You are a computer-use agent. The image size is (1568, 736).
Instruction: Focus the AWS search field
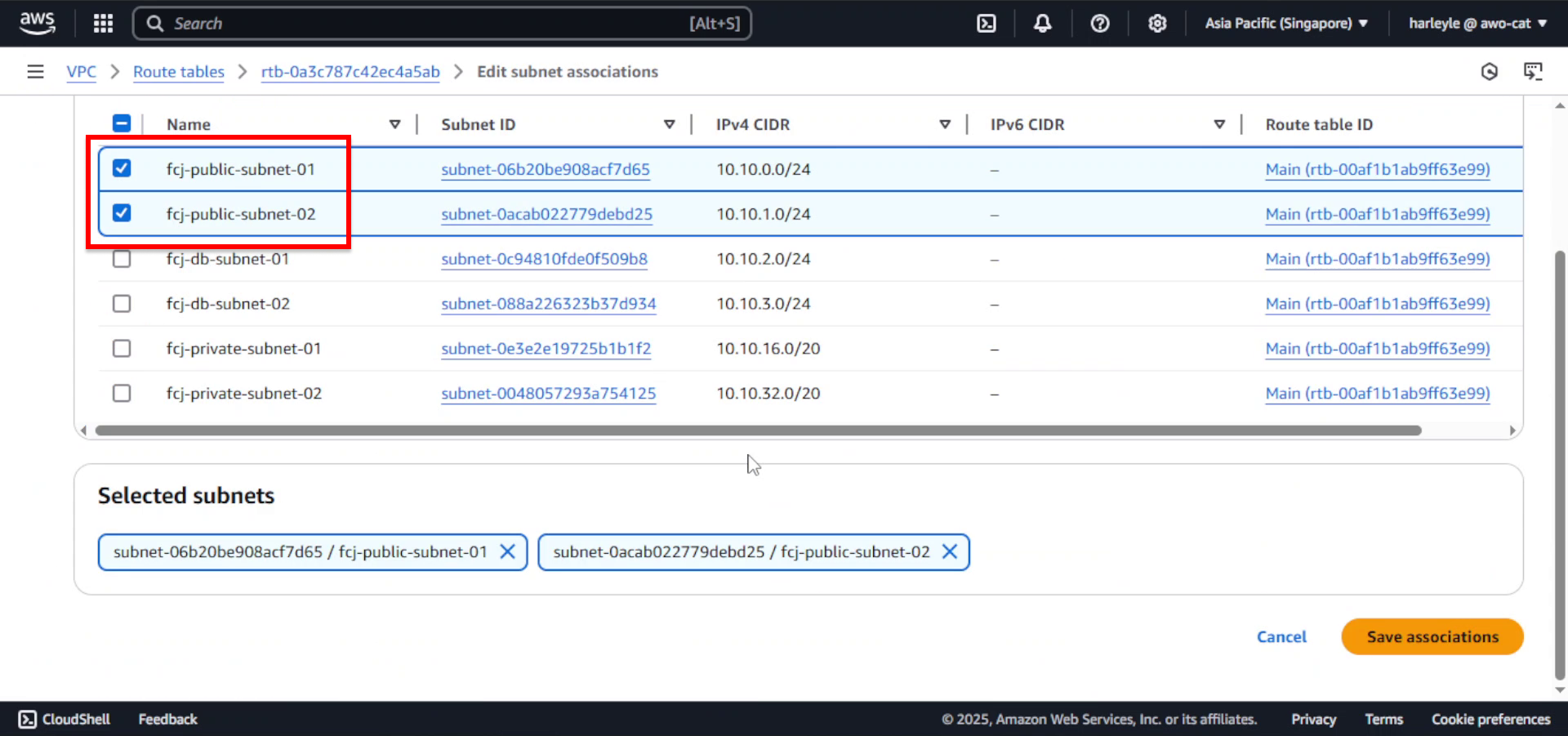[442, 24]
